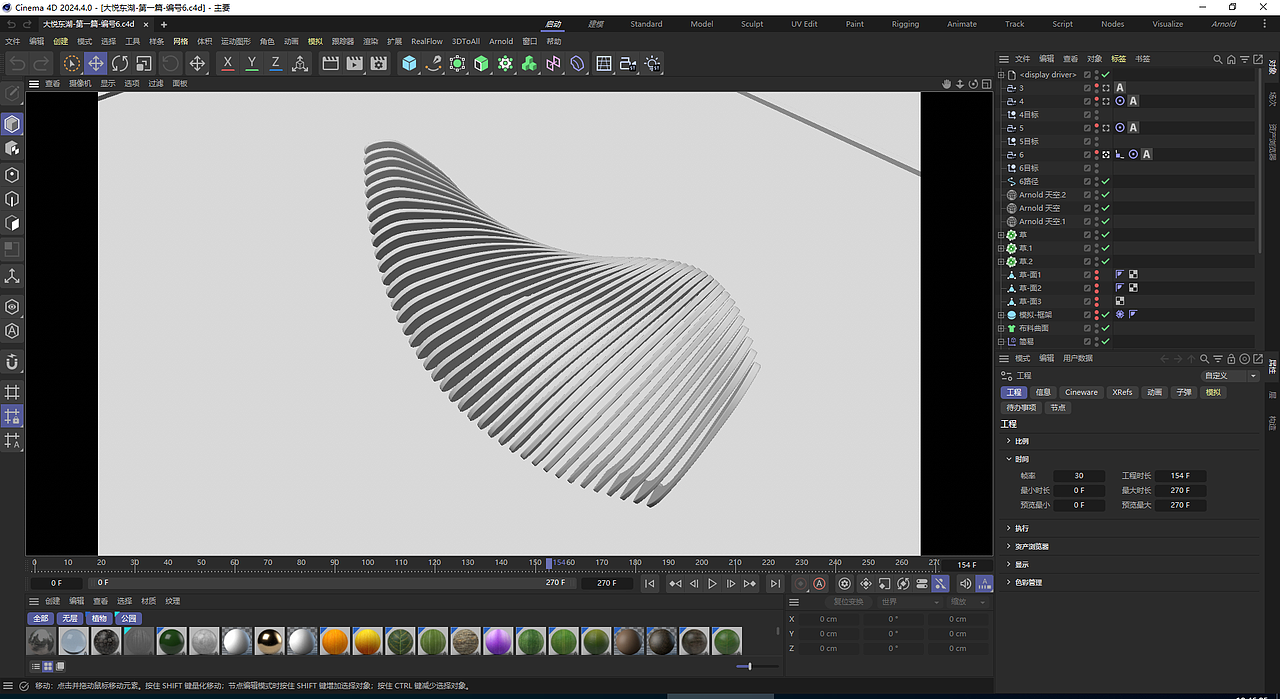
Task: Open Edit Render Settings clapboard gear icon
Action: (x=378, y=63)
